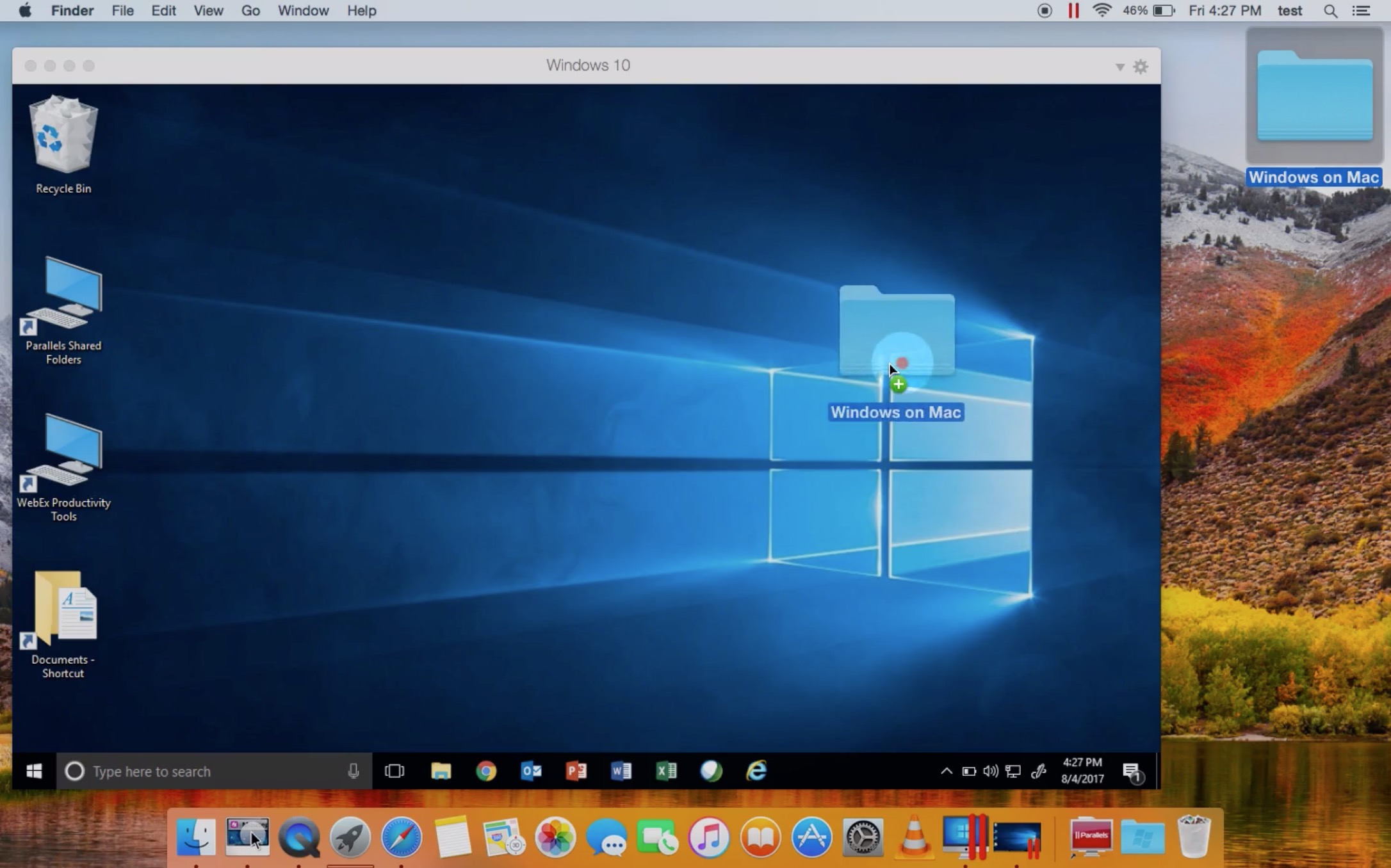Viewport: 1391px width, 868px height.
Task: Open the Wi-Fi menu
Action: click(x=1102, y=11)
